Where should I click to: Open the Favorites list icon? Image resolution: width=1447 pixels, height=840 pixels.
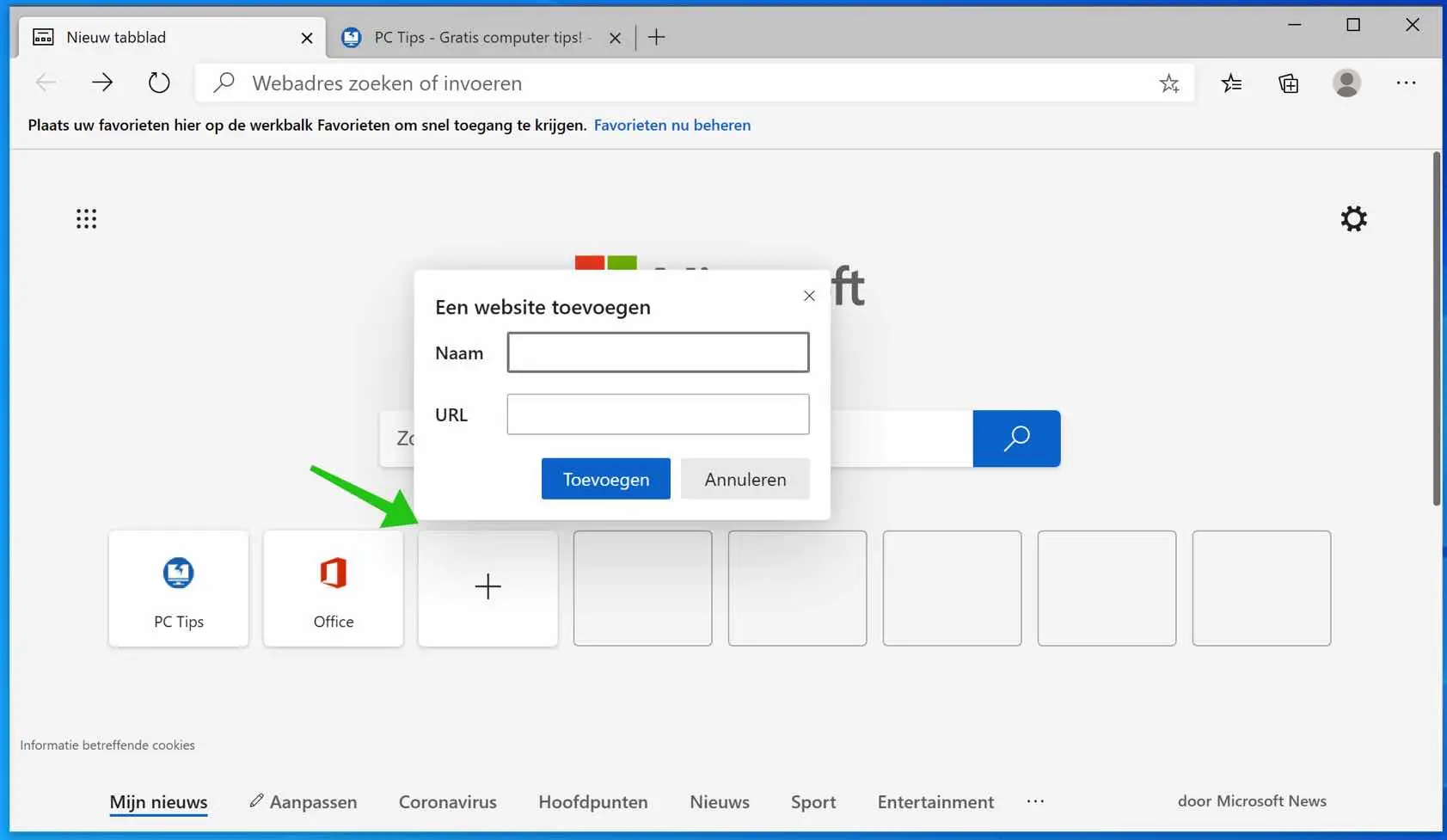(1231, 83)
